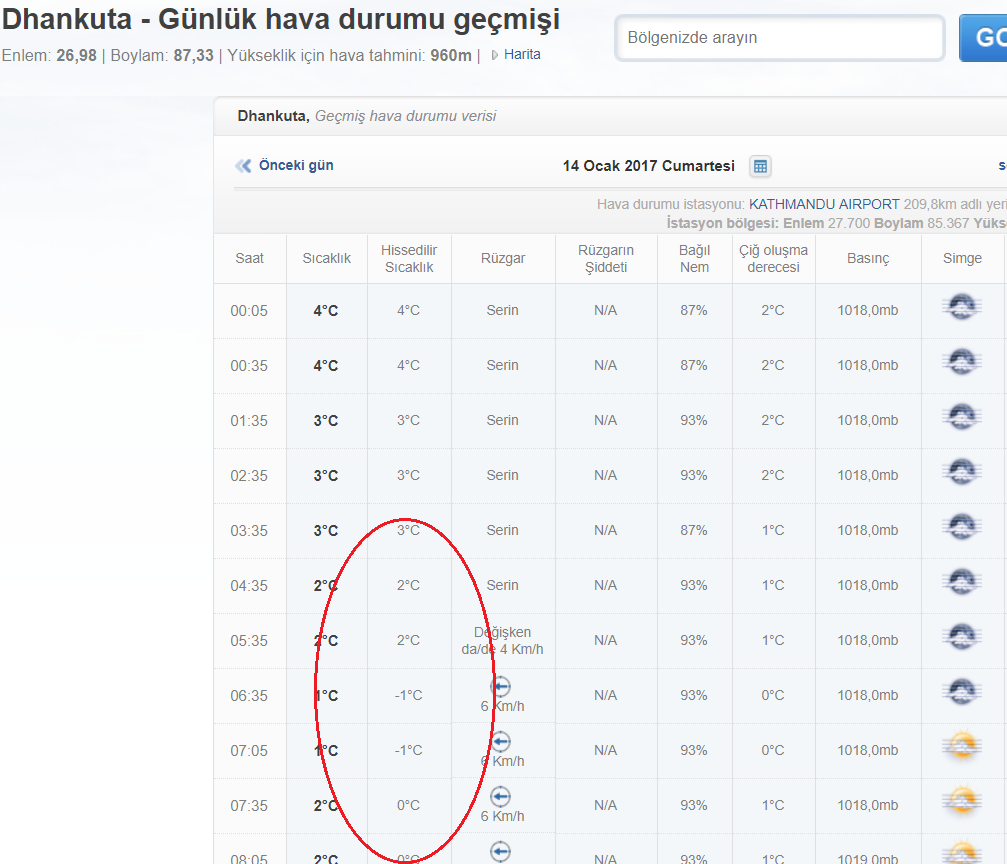The image size is (1007, 864).
Task: Click the bold 3°C temperature at 01:35
Action: pos(326,421)
